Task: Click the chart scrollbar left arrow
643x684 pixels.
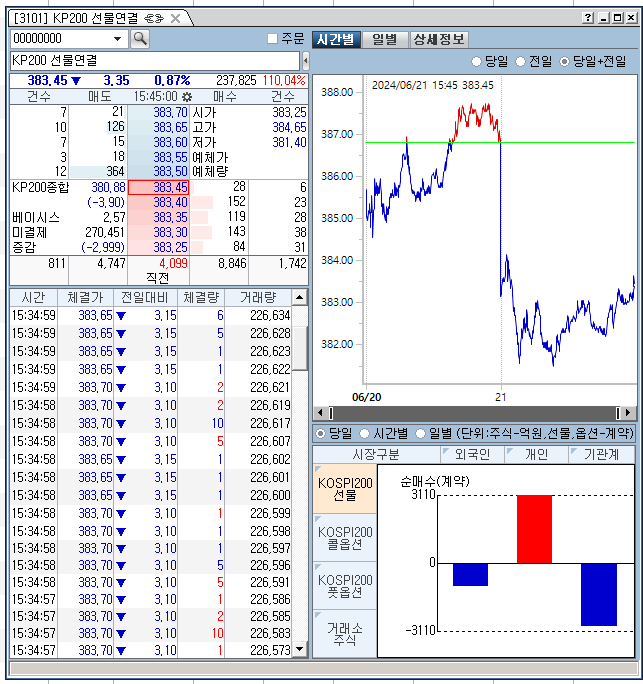Action: tap(320, 413)
